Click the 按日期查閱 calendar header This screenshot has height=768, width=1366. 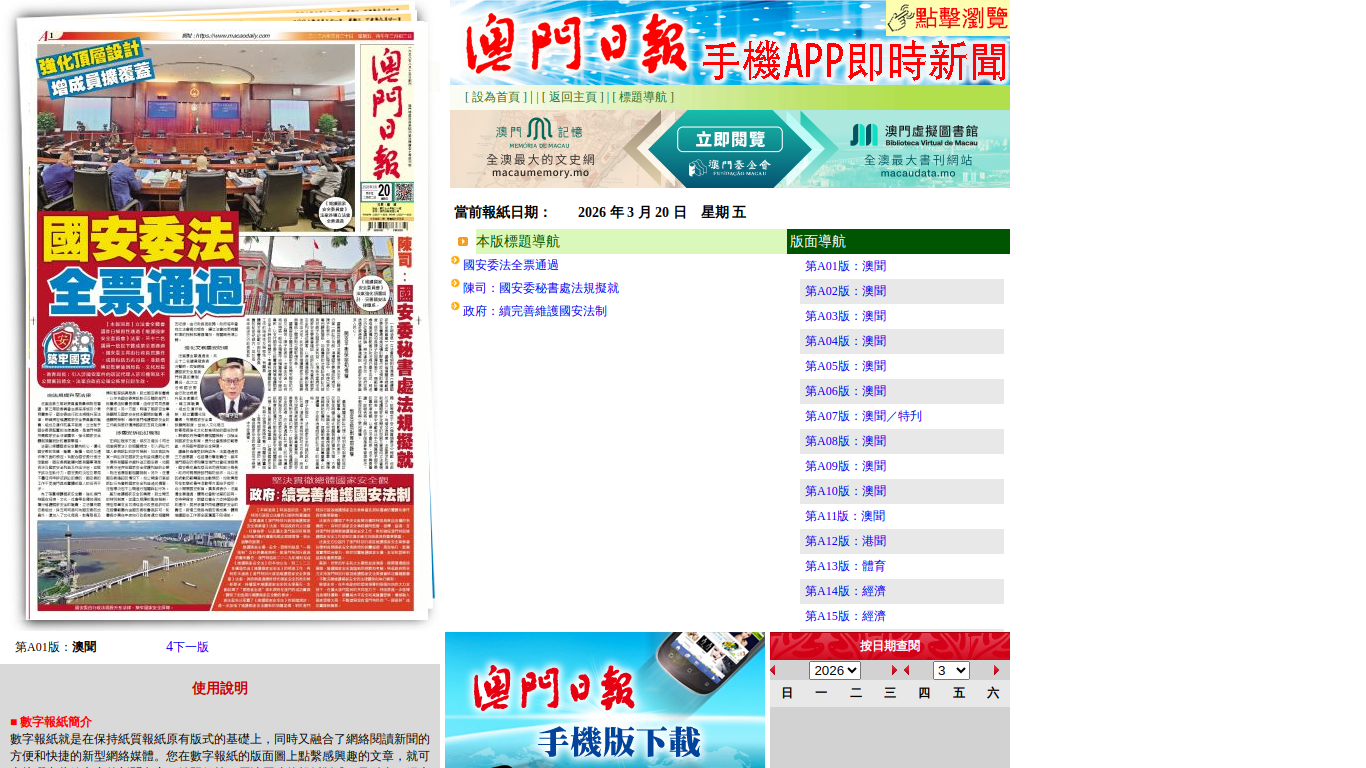890,646
